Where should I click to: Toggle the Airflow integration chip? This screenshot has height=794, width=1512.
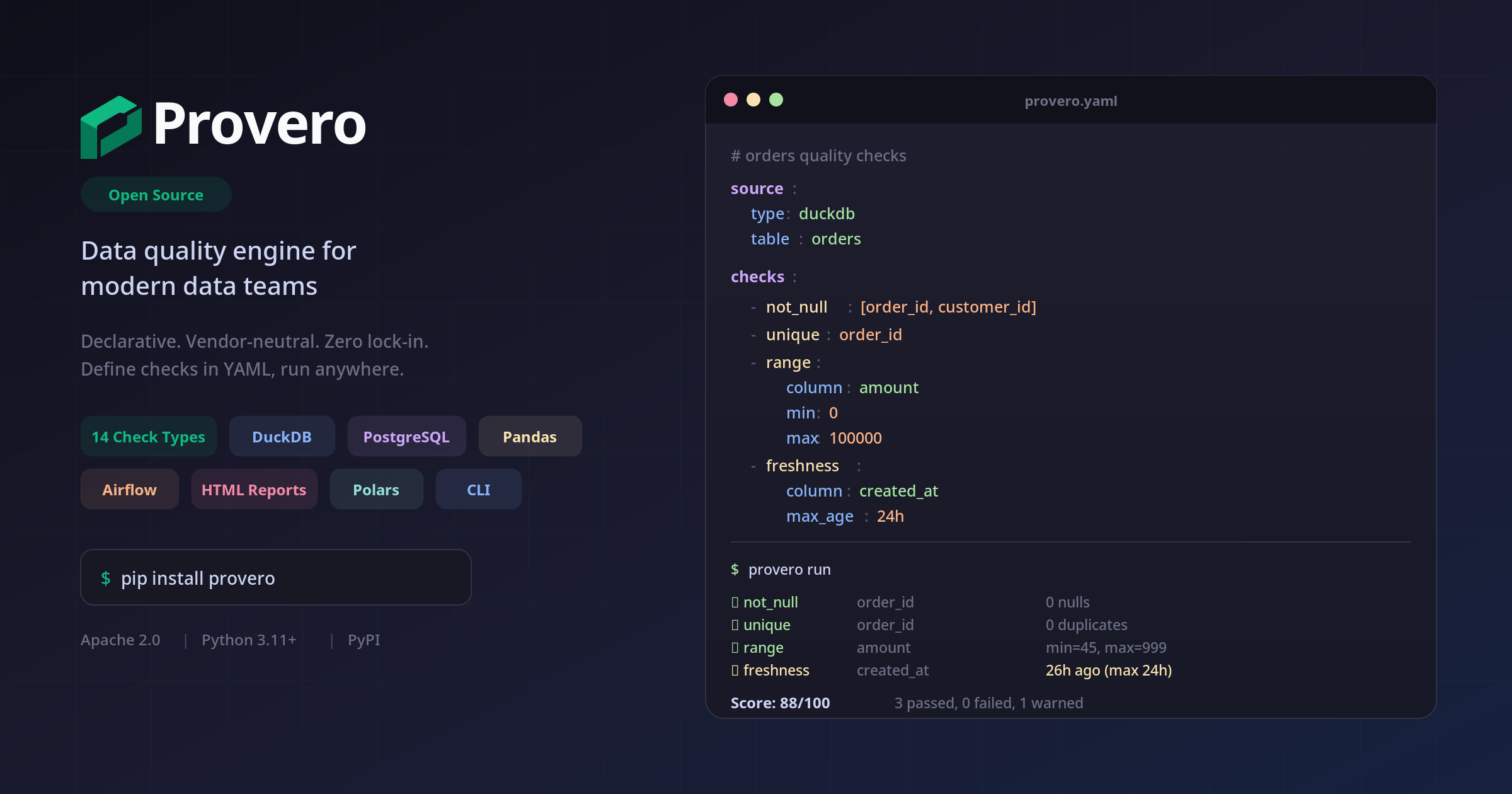[x=130, y=489]
